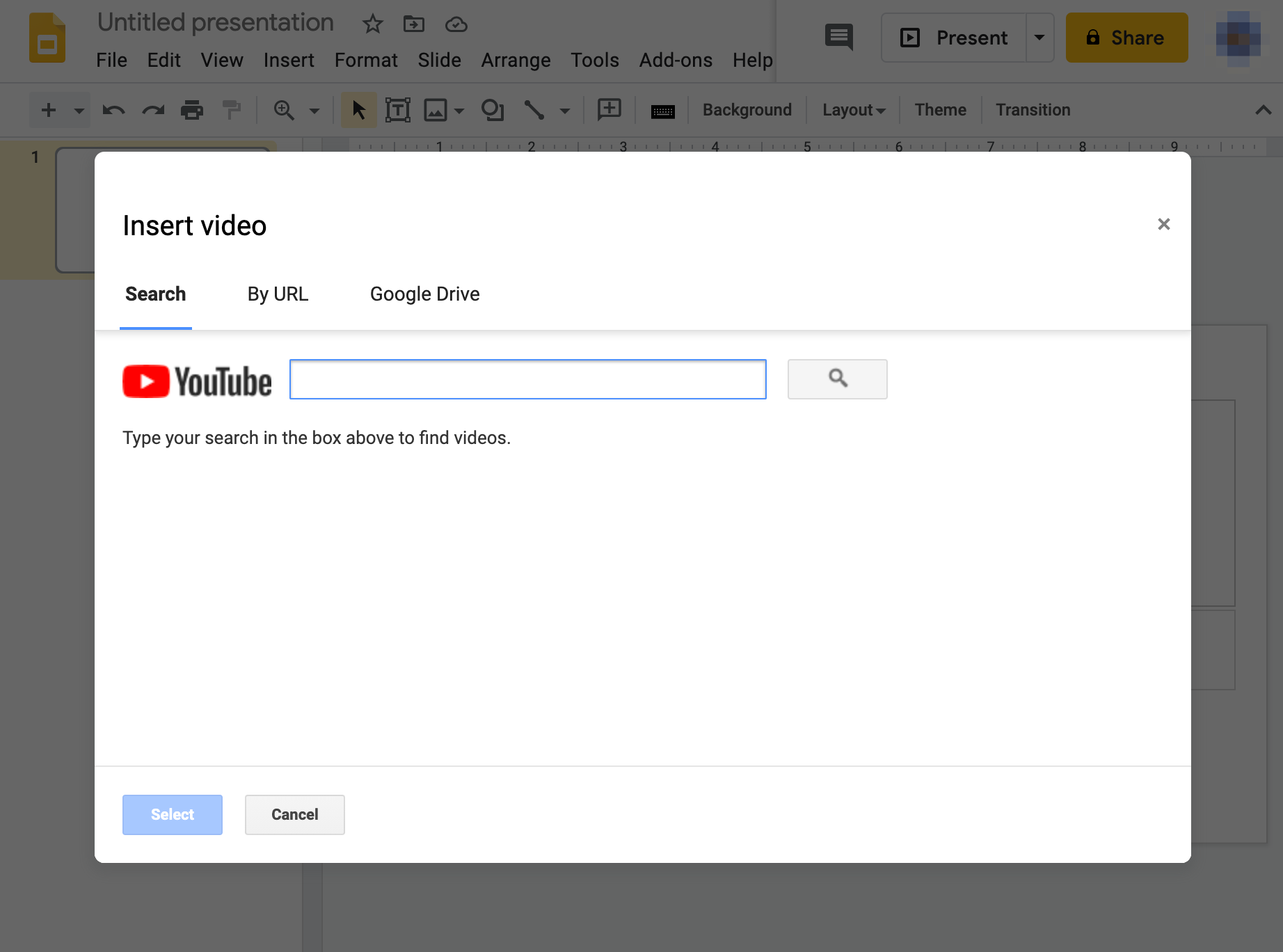Open the Insert menu
This screenshot has width=1283, height=952.
click(289, 61)
